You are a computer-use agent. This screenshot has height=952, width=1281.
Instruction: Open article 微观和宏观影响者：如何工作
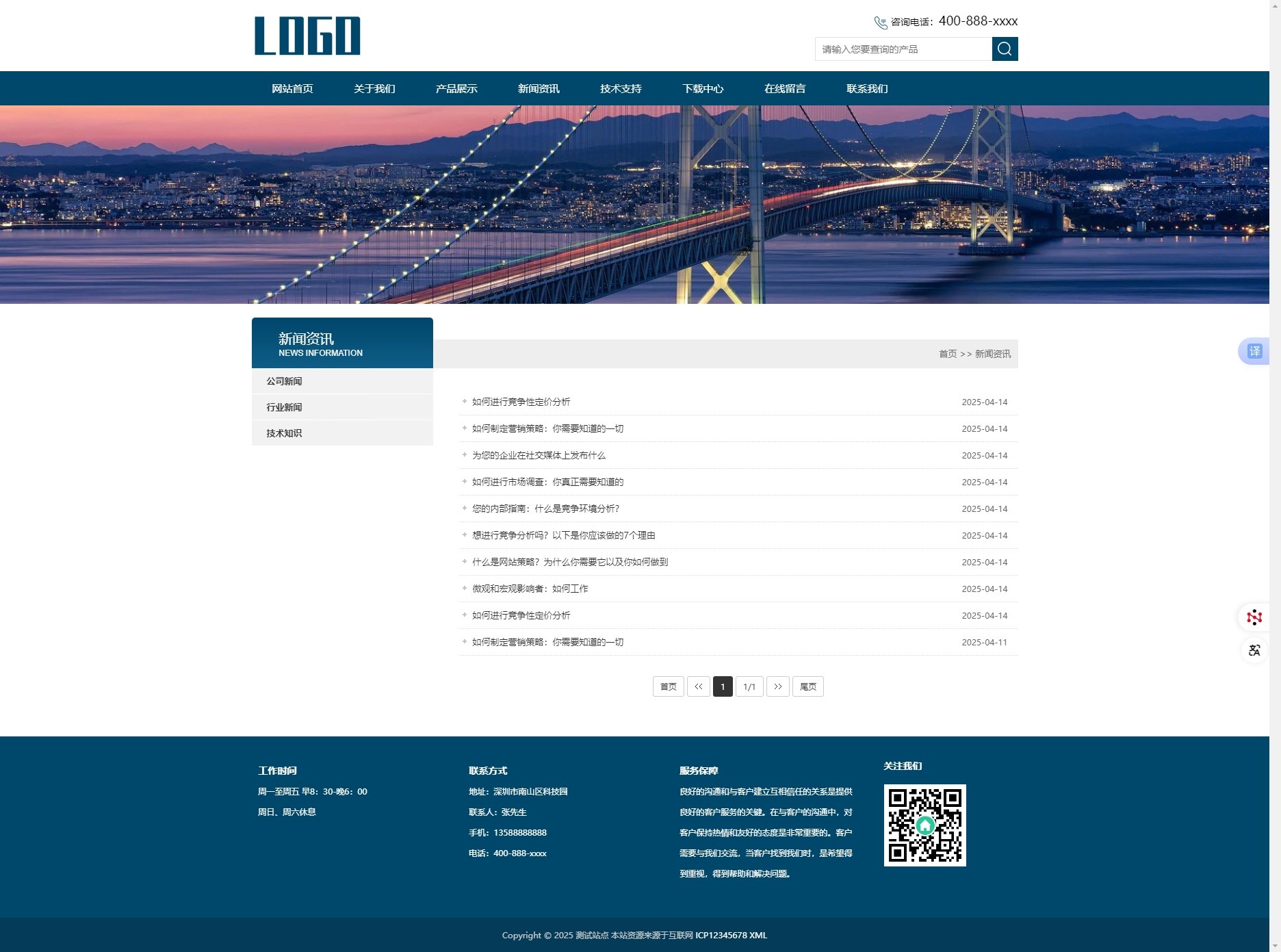530,589
